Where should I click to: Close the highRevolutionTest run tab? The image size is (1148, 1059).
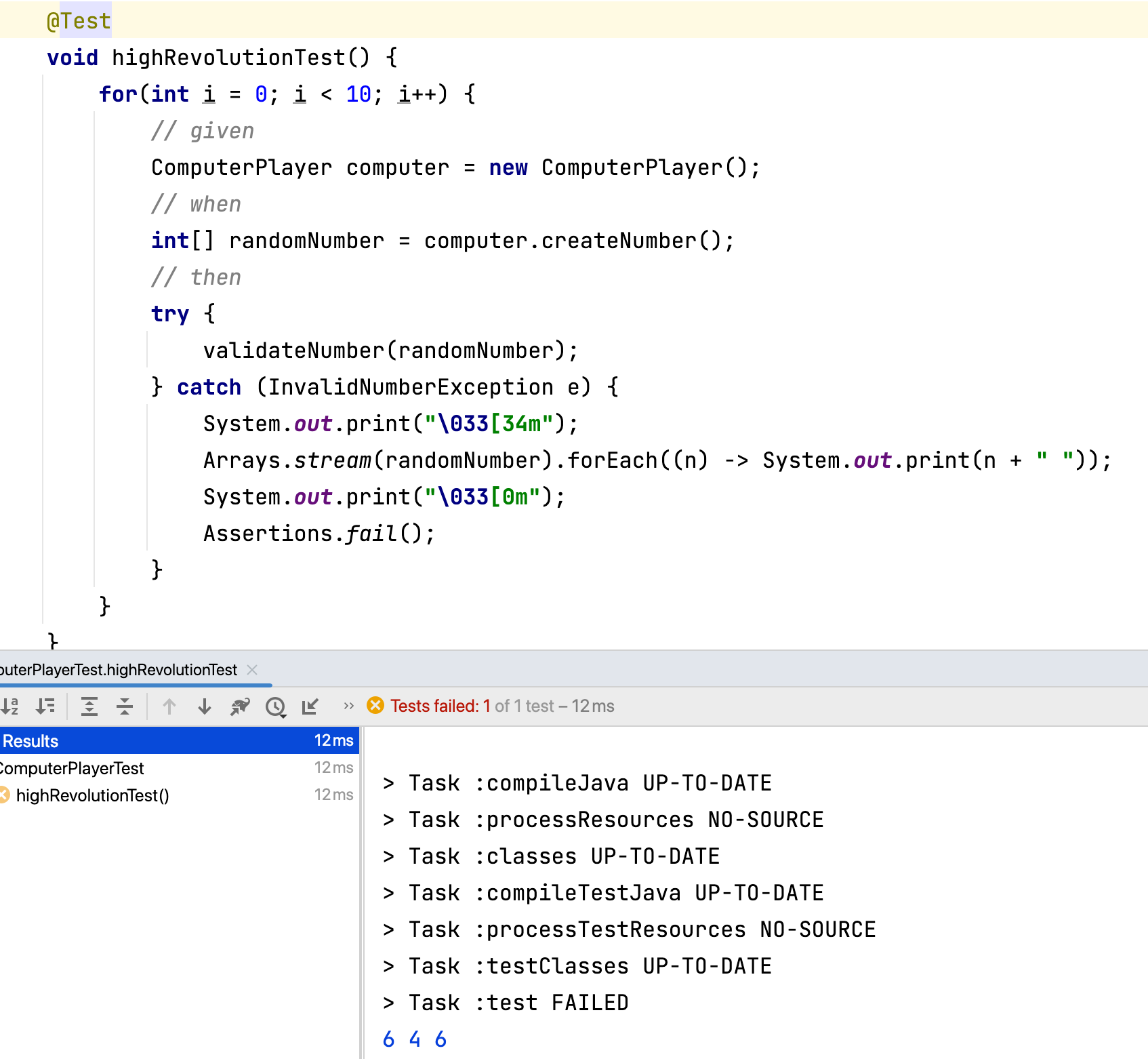click(x=252, y=670)
